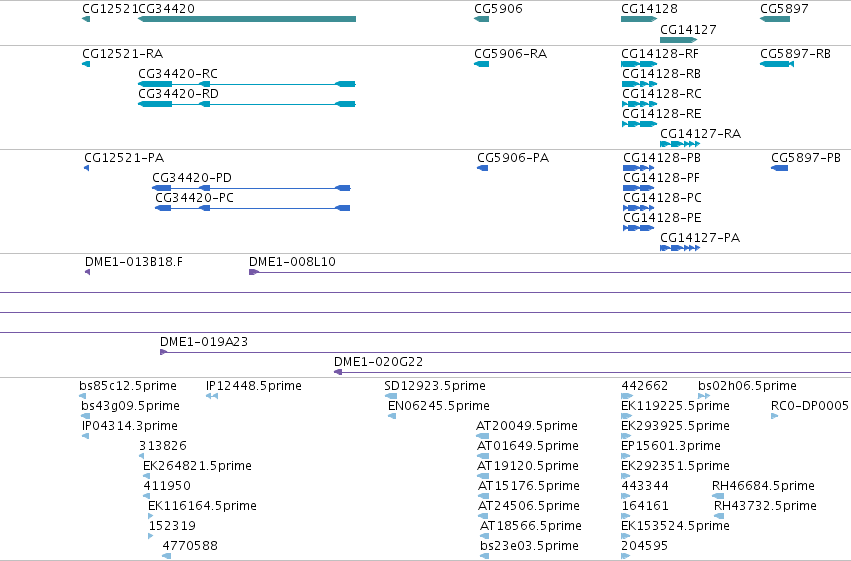Select EST EP15601.3prime
Image resolution: width=851 pixels, height=561 pixels.
pos(625,456)
